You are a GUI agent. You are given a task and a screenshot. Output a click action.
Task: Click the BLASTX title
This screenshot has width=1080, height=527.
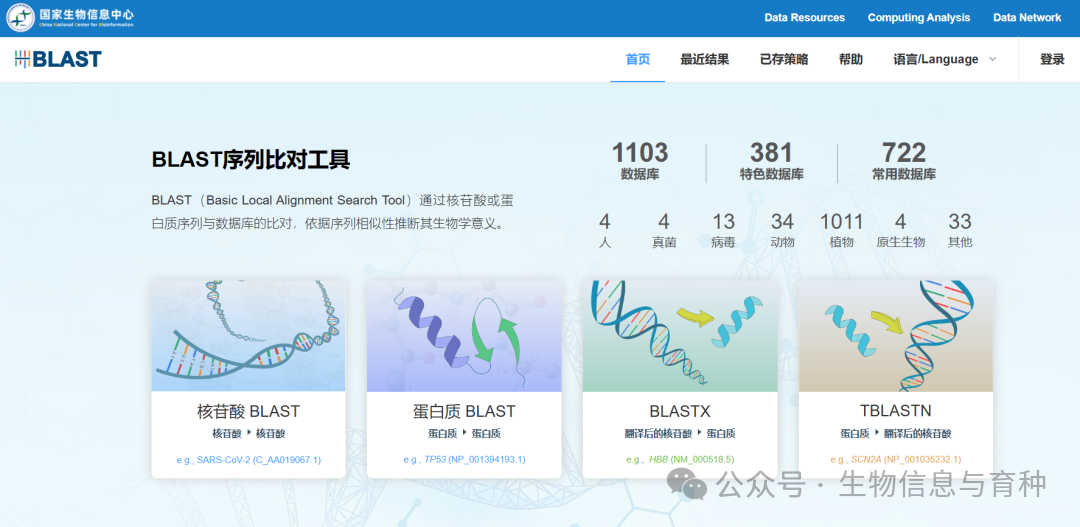pyautogui.click(x=680, y=411)
